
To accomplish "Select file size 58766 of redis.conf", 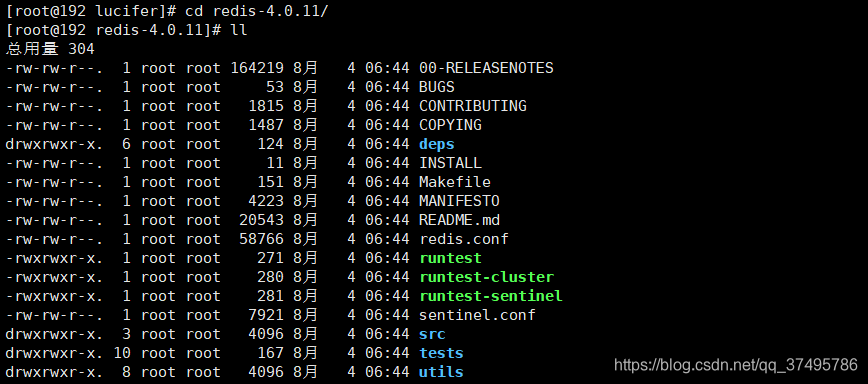I will [x=261, y=239].
